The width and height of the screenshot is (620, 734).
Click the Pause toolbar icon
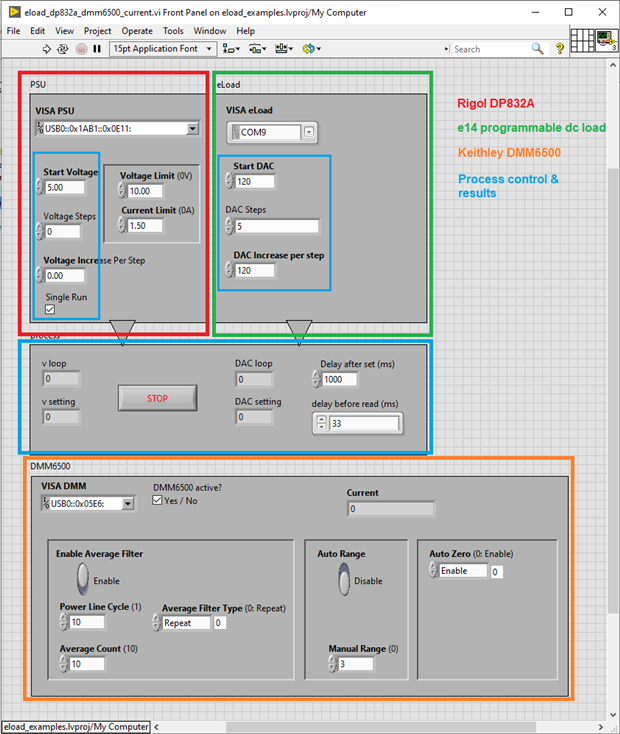click(x=97, y=49)
